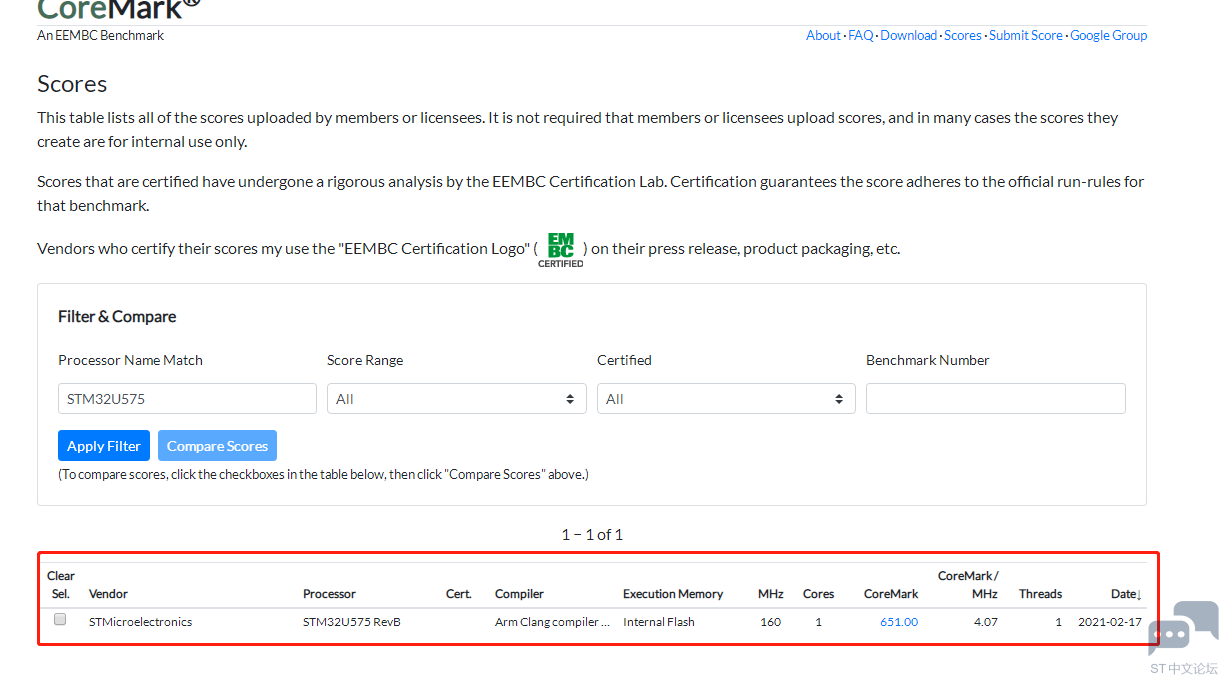Viewport: 1227px width, 684px height.
Task: Open the Score Range dropdown
Action: point(456,398)
